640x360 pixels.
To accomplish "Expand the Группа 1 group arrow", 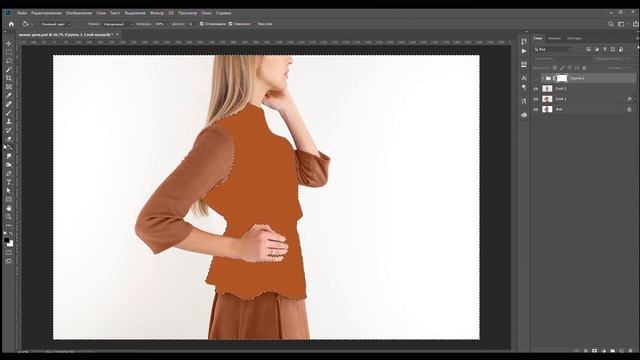I will pos(543,78).
